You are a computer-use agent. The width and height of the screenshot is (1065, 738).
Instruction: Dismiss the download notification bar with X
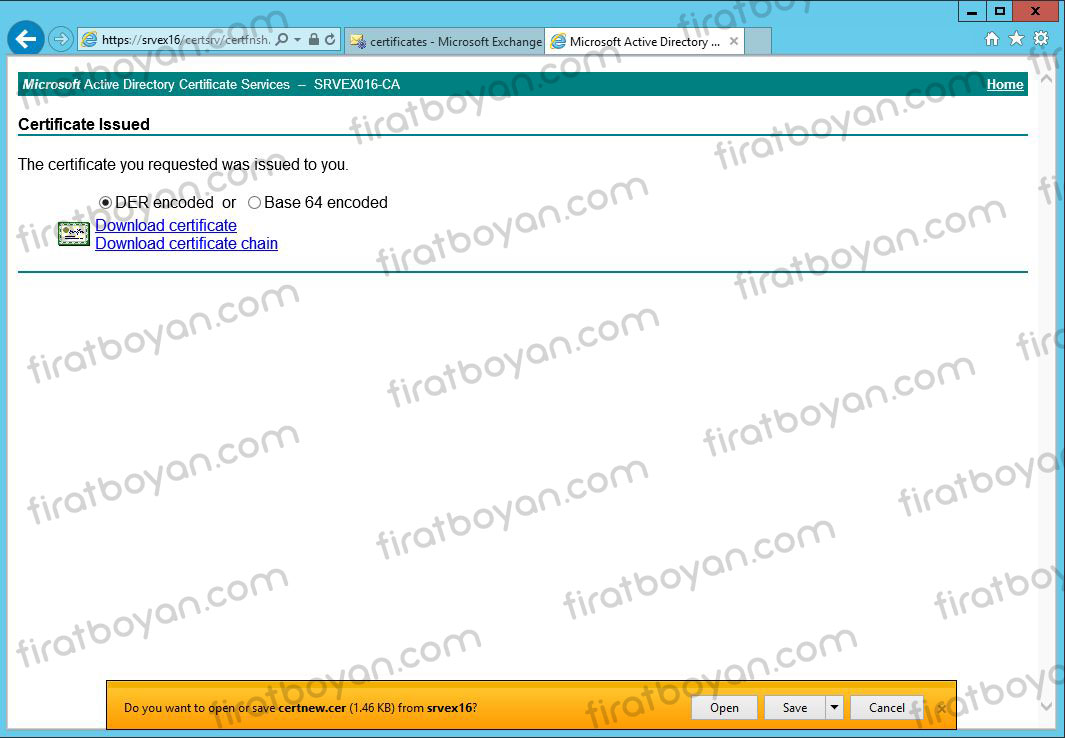tap(941, 708)
